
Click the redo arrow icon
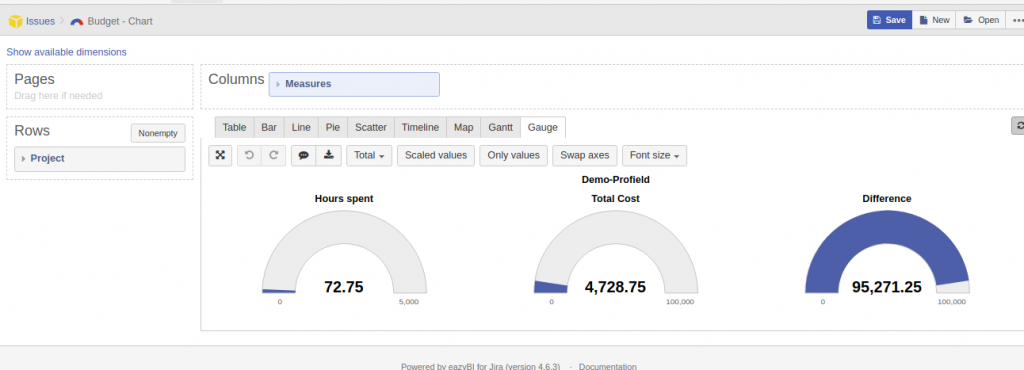274,155
